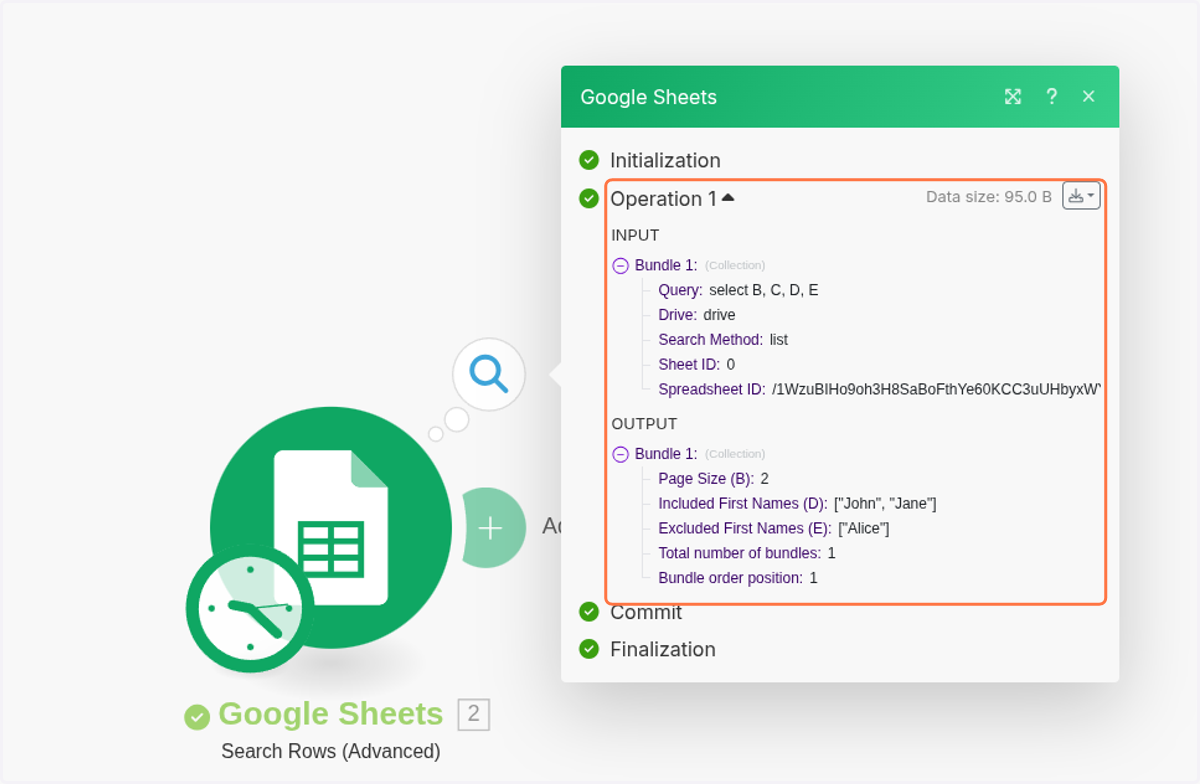Click the 'Google Sheets' module title label

[331, 714]
